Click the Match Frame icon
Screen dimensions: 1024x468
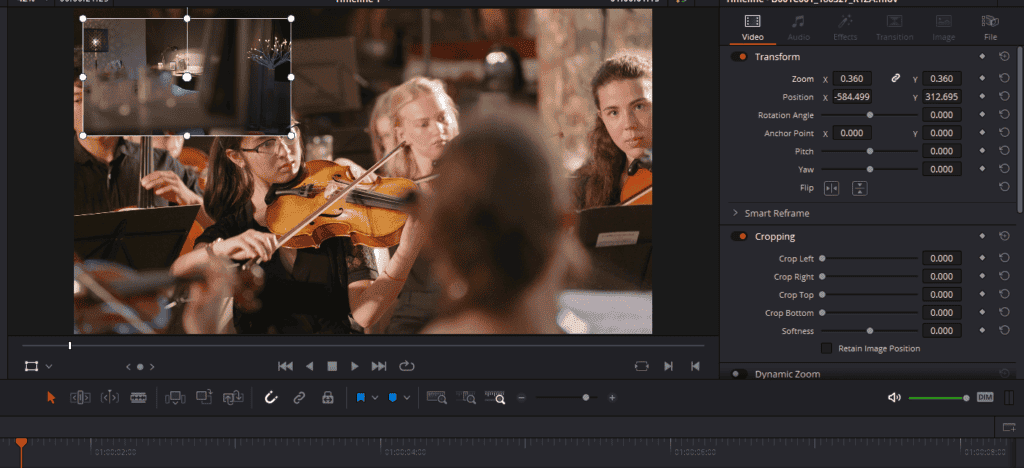pyautogui.click(x=642, y=366)
